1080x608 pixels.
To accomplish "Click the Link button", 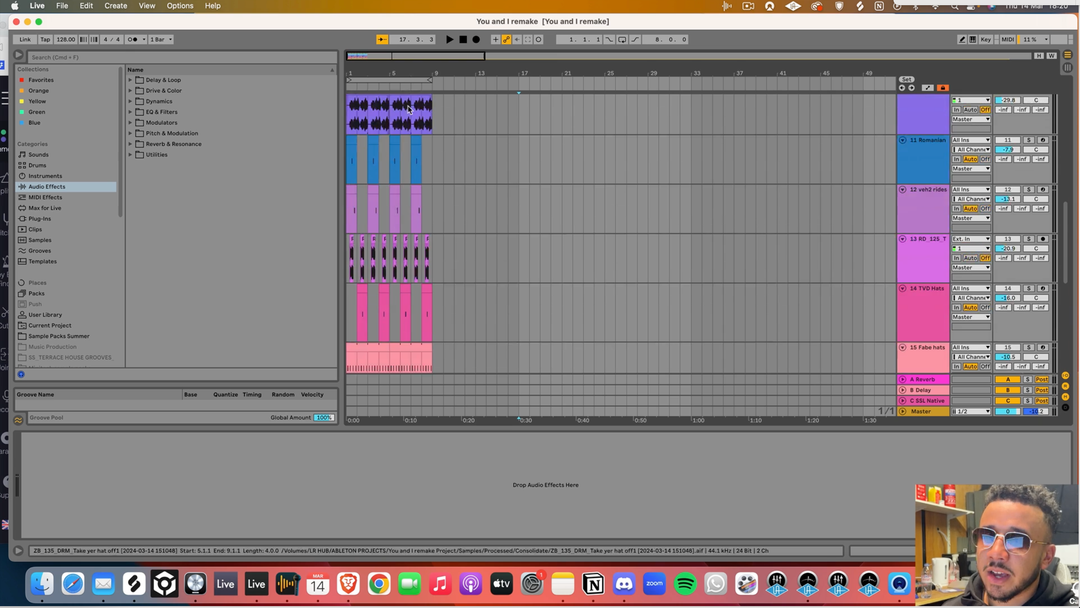I will point(25,40).
